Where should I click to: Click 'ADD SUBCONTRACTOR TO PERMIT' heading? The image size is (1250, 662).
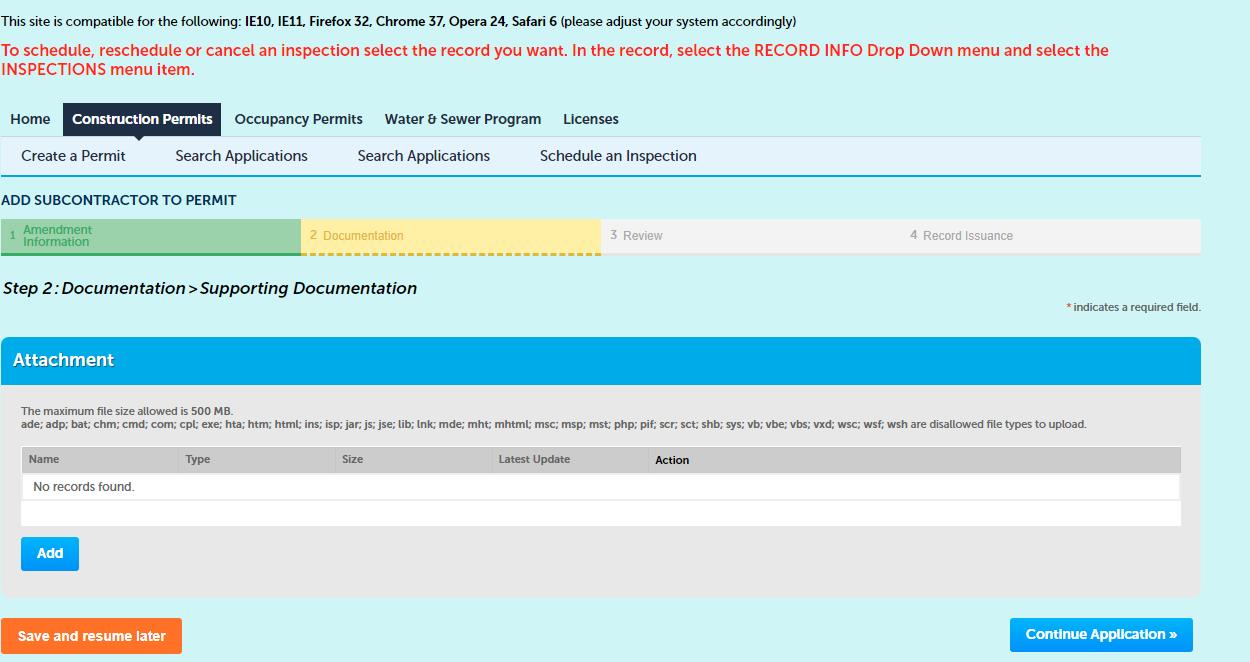119,200
